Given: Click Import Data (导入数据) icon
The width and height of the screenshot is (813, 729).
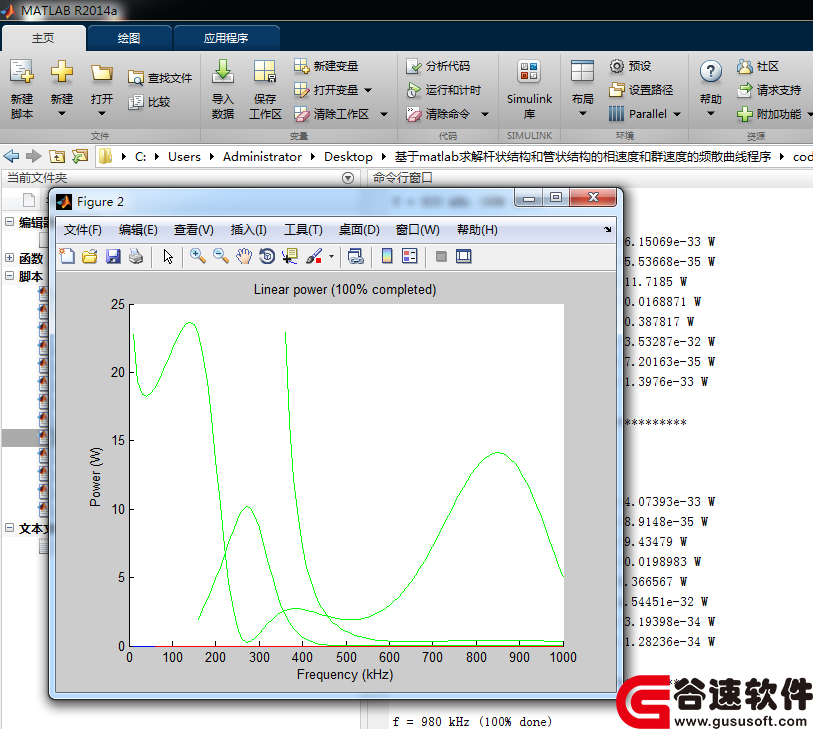Looking at the screenshot, I should click(x=223, y=72).
